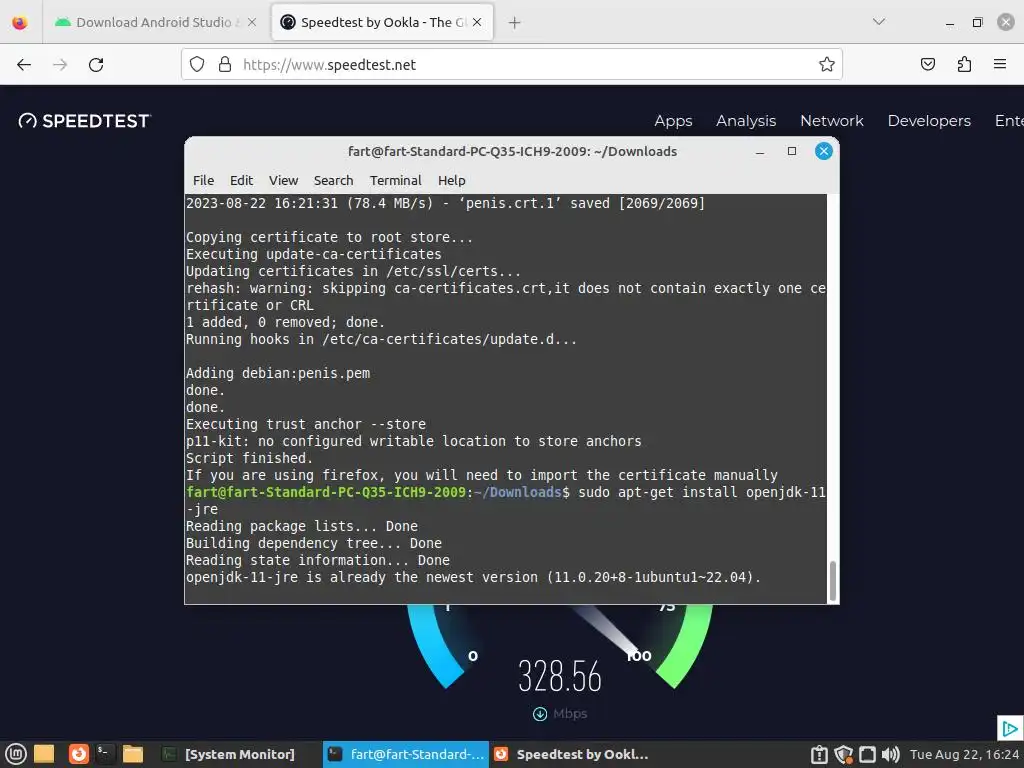Viewport: 1024px width, 768px height.
Task: Launch Firefox from the taskbar launcher
Action: coord(79,754)
